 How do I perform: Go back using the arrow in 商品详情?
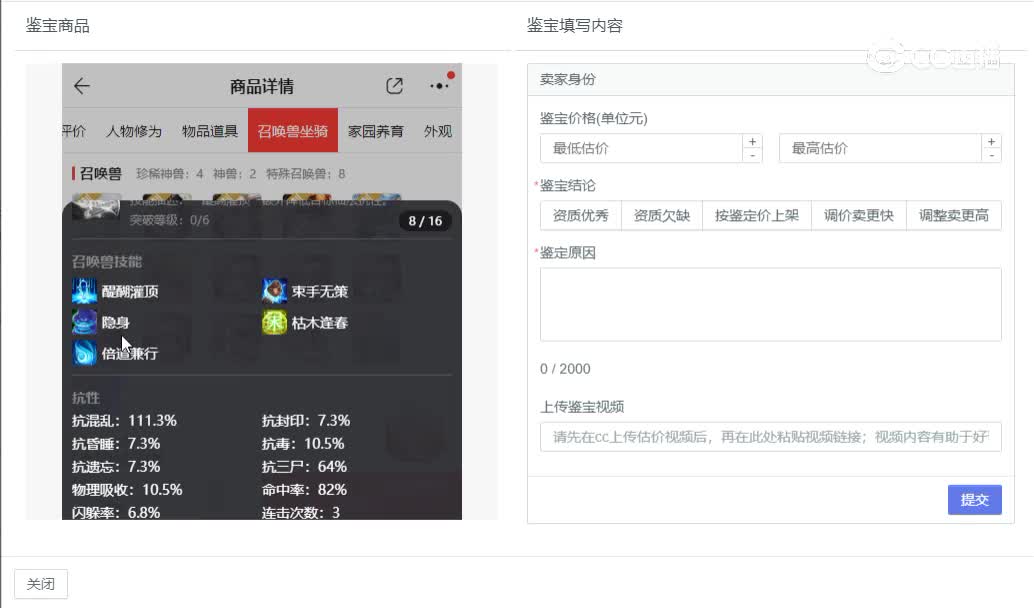click(82, 86)
